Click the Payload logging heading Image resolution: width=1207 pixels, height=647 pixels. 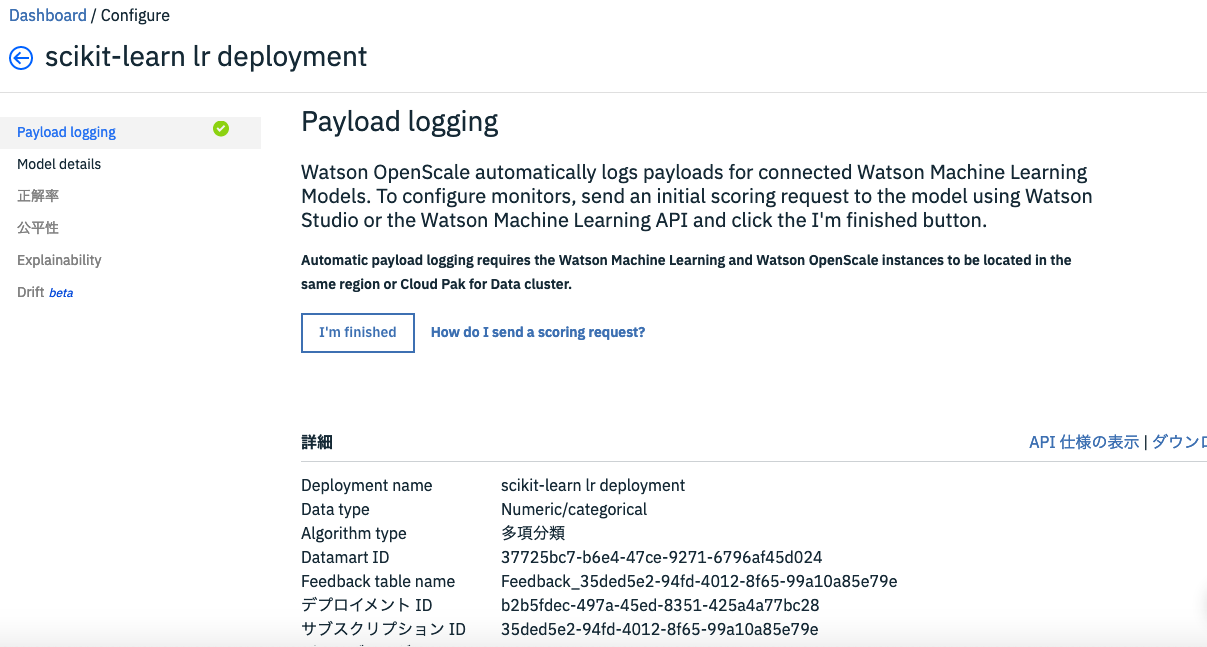point(400,122)
